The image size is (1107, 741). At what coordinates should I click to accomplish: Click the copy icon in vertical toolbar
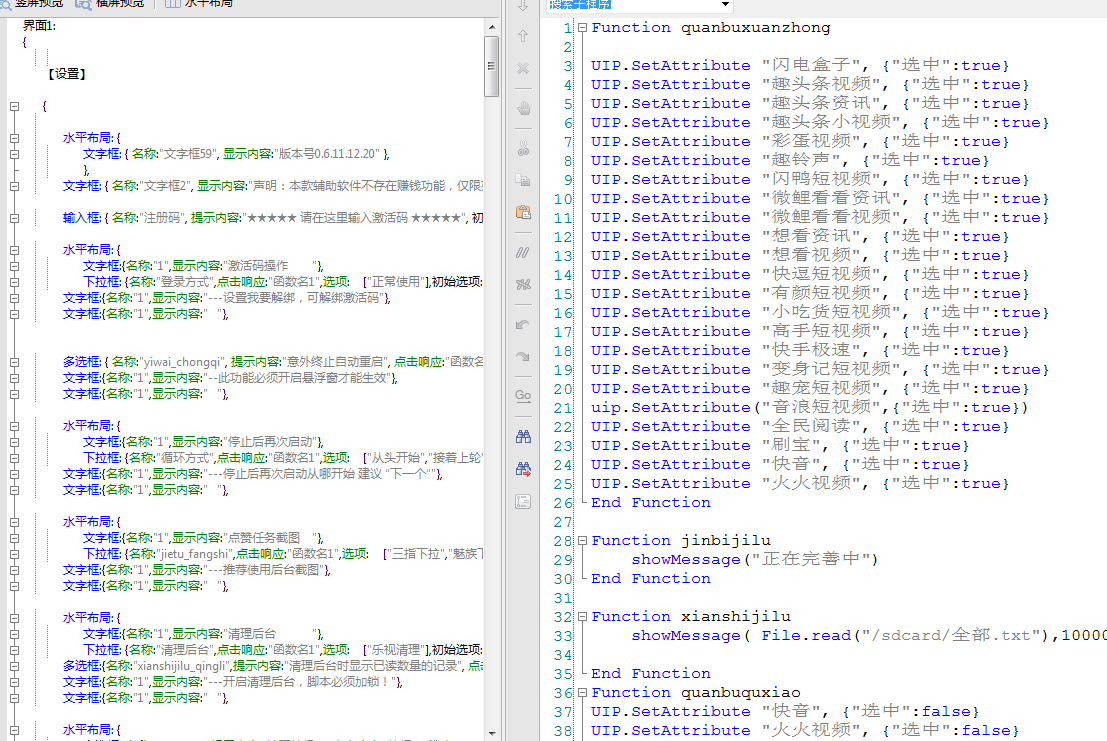(523, 180)
